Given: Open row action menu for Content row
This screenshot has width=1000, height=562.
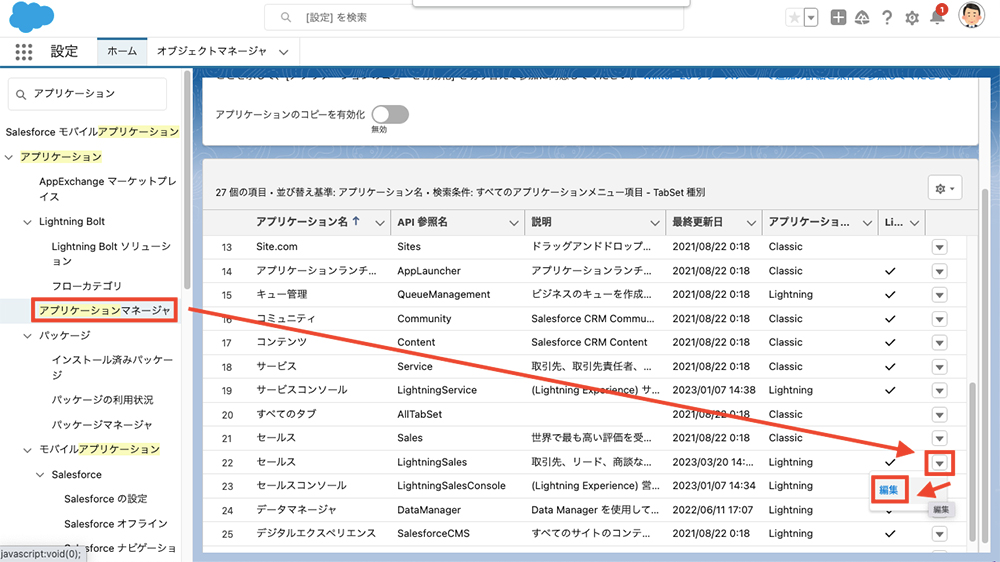Looking at the screenshot, I should click(x=939, y=343).
